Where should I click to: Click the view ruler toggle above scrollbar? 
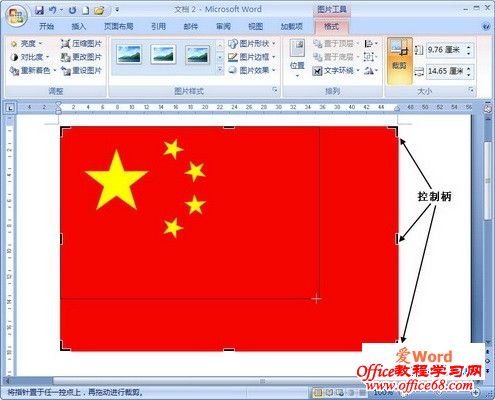(x=487, y=108)
